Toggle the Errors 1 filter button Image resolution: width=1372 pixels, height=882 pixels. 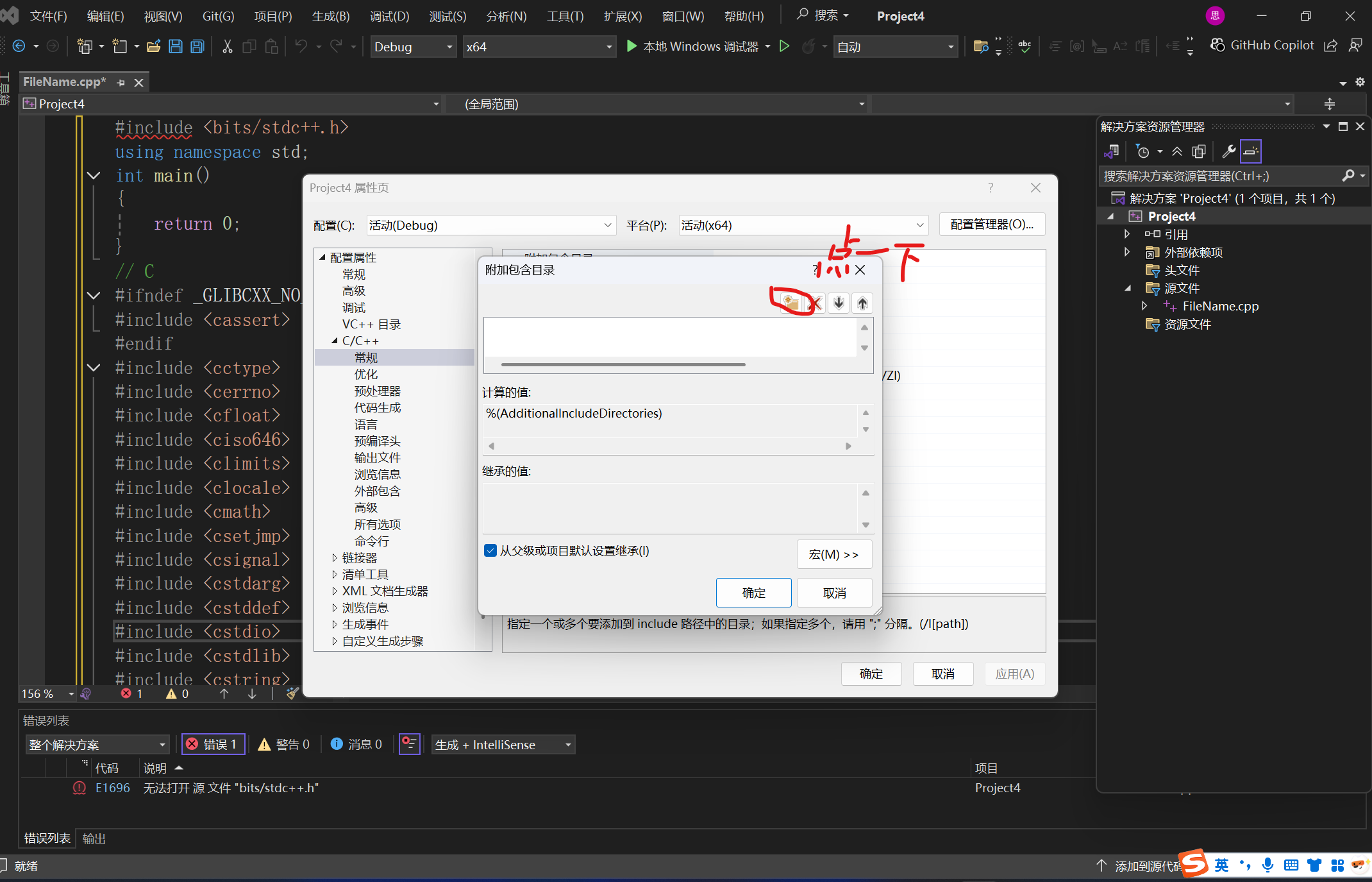point(213,744)
